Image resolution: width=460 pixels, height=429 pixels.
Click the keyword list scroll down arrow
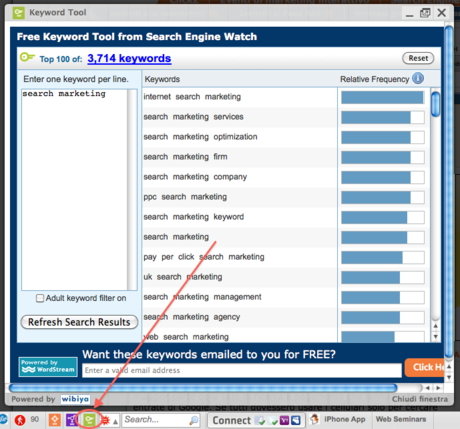[435, 337]
